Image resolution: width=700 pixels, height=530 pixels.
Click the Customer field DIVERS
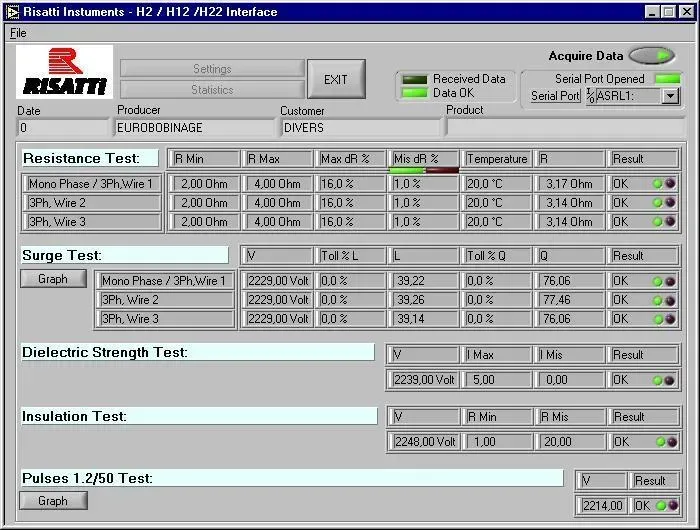click(x=360, y=128)
